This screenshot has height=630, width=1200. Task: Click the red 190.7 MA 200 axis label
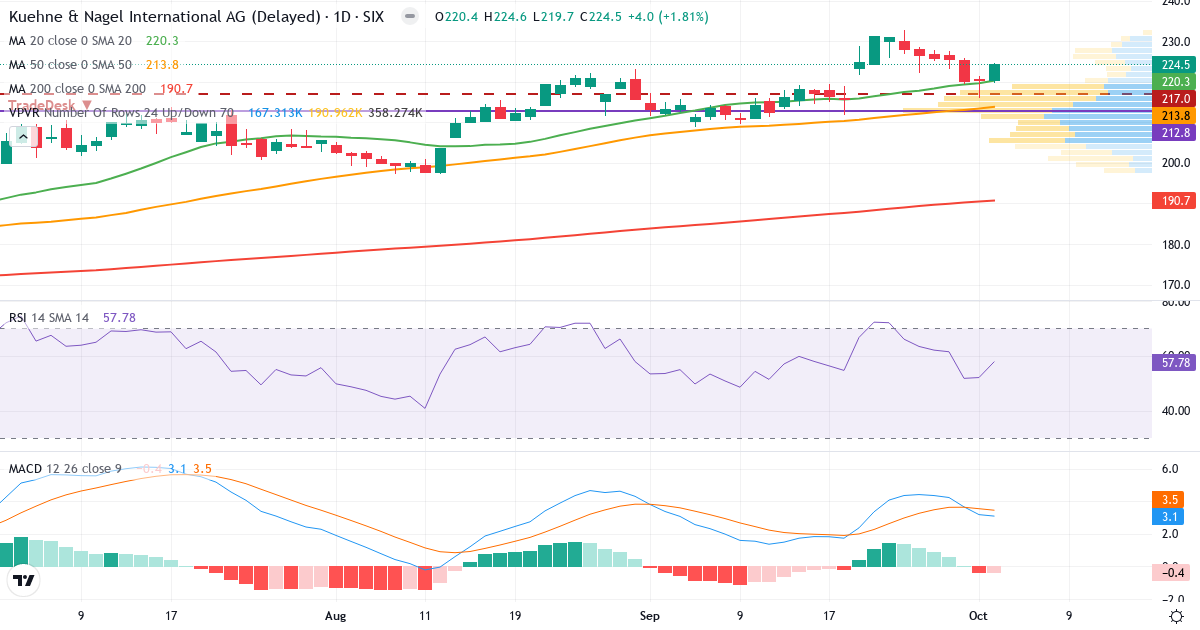click(x=1173, y=201)
